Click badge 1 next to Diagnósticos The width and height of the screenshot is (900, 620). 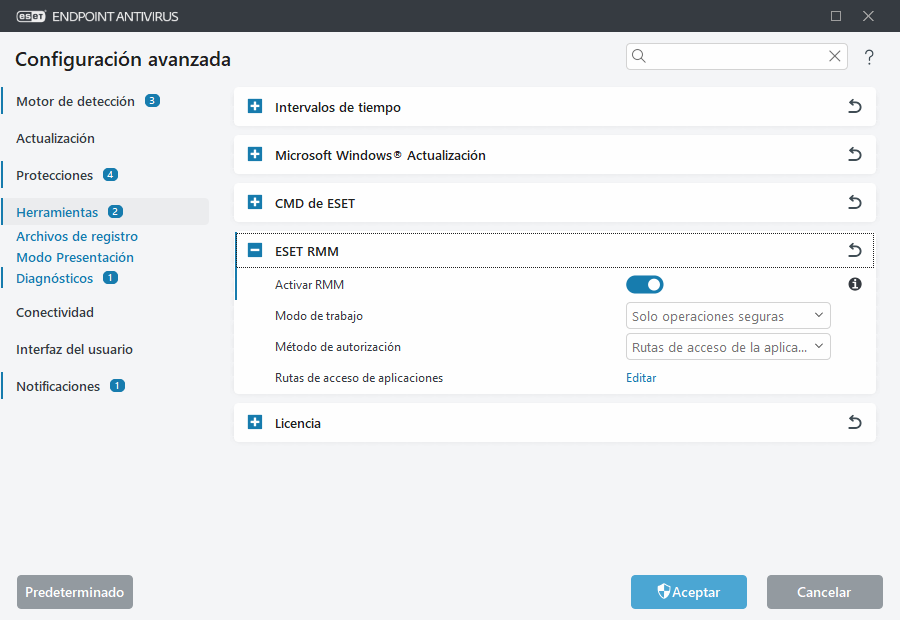pyautogui.click(x=110, y=278)
